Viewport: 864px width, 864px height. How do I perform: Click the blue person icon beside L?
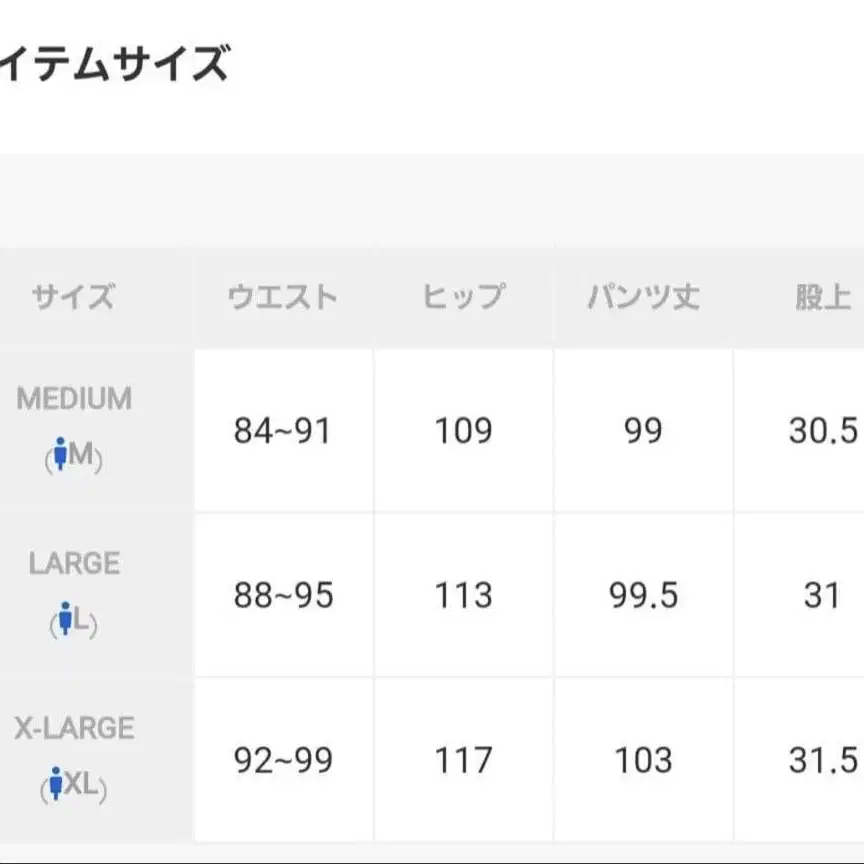click(66, 621)
